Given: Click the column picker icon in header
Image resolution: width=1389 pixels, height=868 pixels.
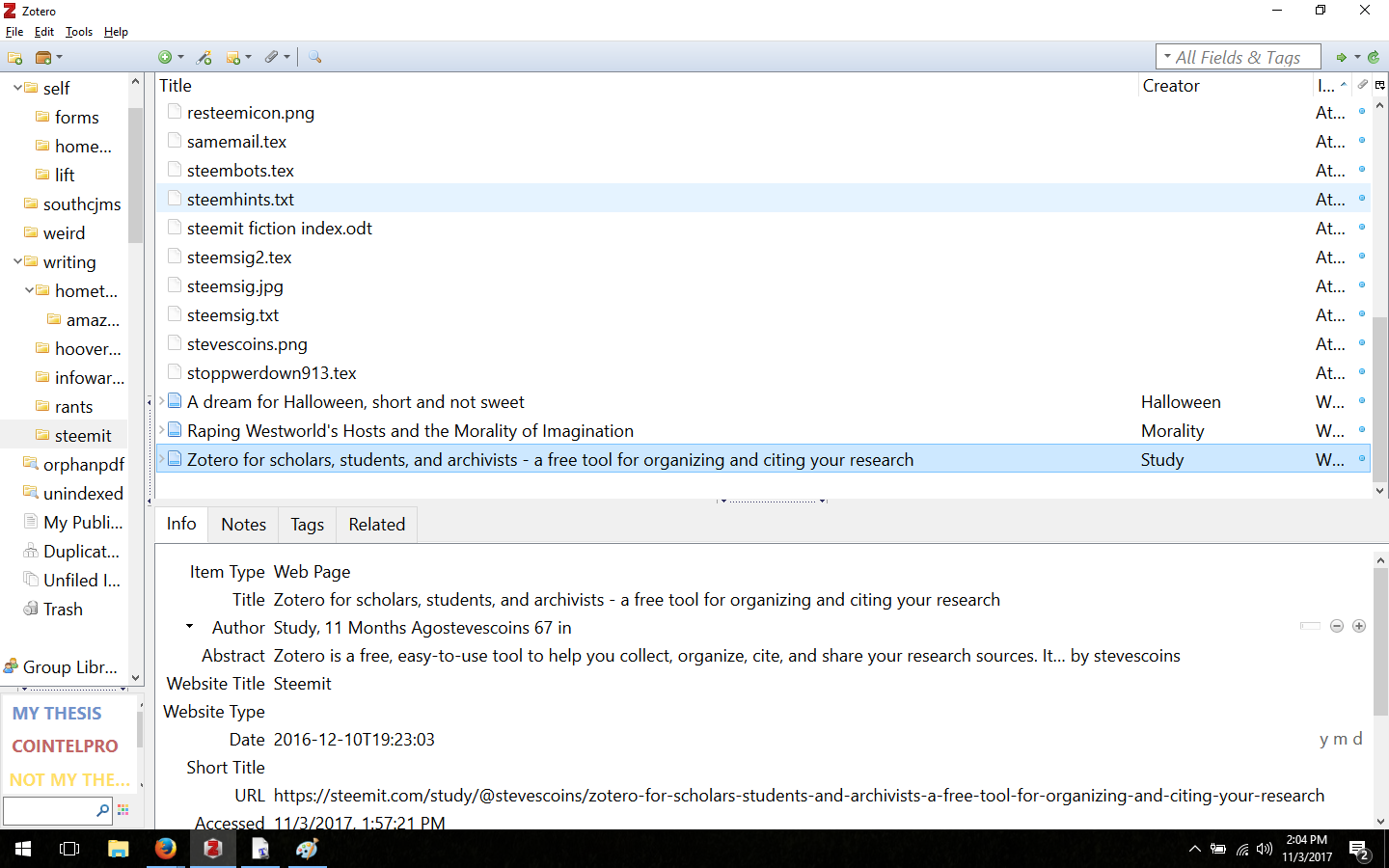Looking at the screenshot, I should click(1380, 85).
